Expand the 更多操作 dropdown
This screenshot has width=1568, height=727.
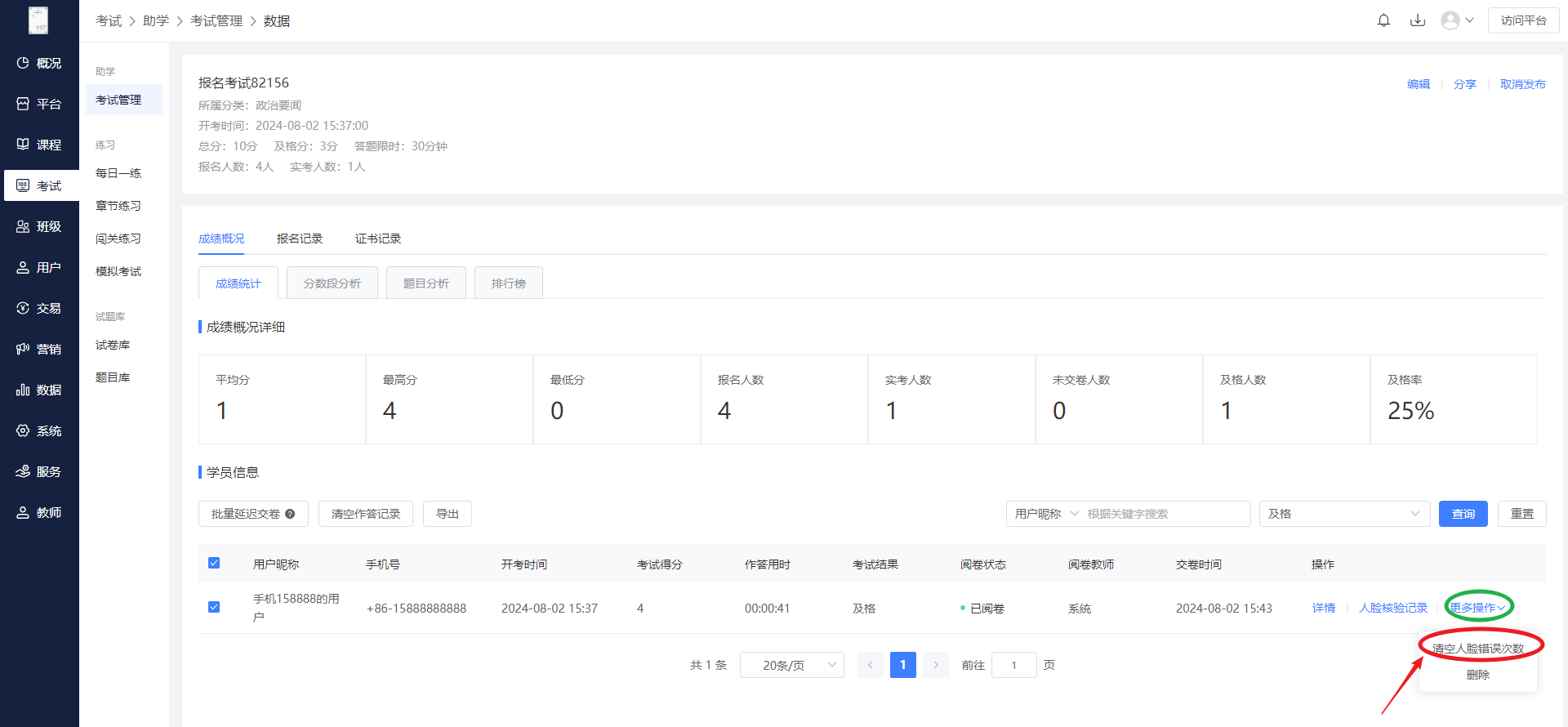(1477, 608)
